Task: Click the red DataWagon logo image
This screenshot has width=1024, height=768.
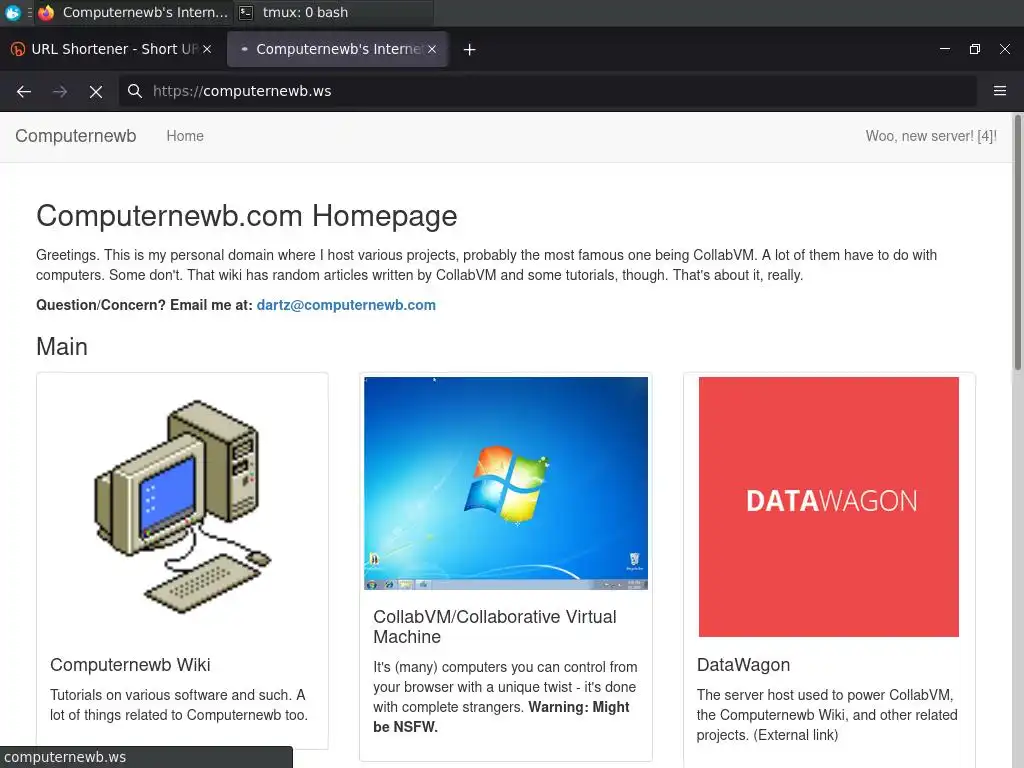Action: (829, 507)
